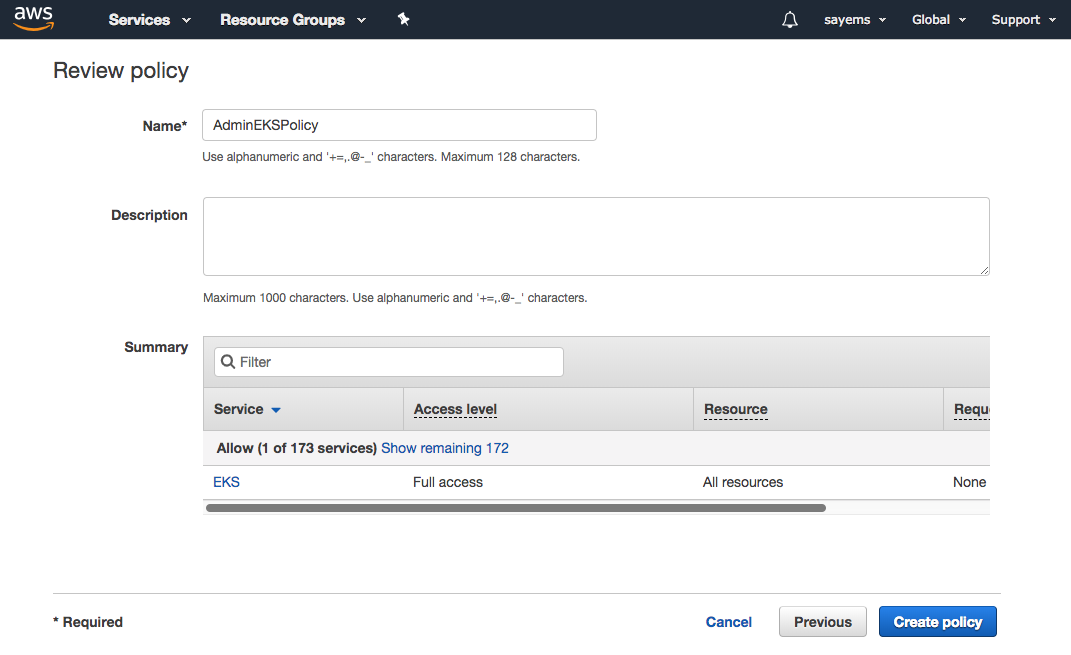1071x655 pixels.
Task: Click the Resource column header
Action: [736, 409]
